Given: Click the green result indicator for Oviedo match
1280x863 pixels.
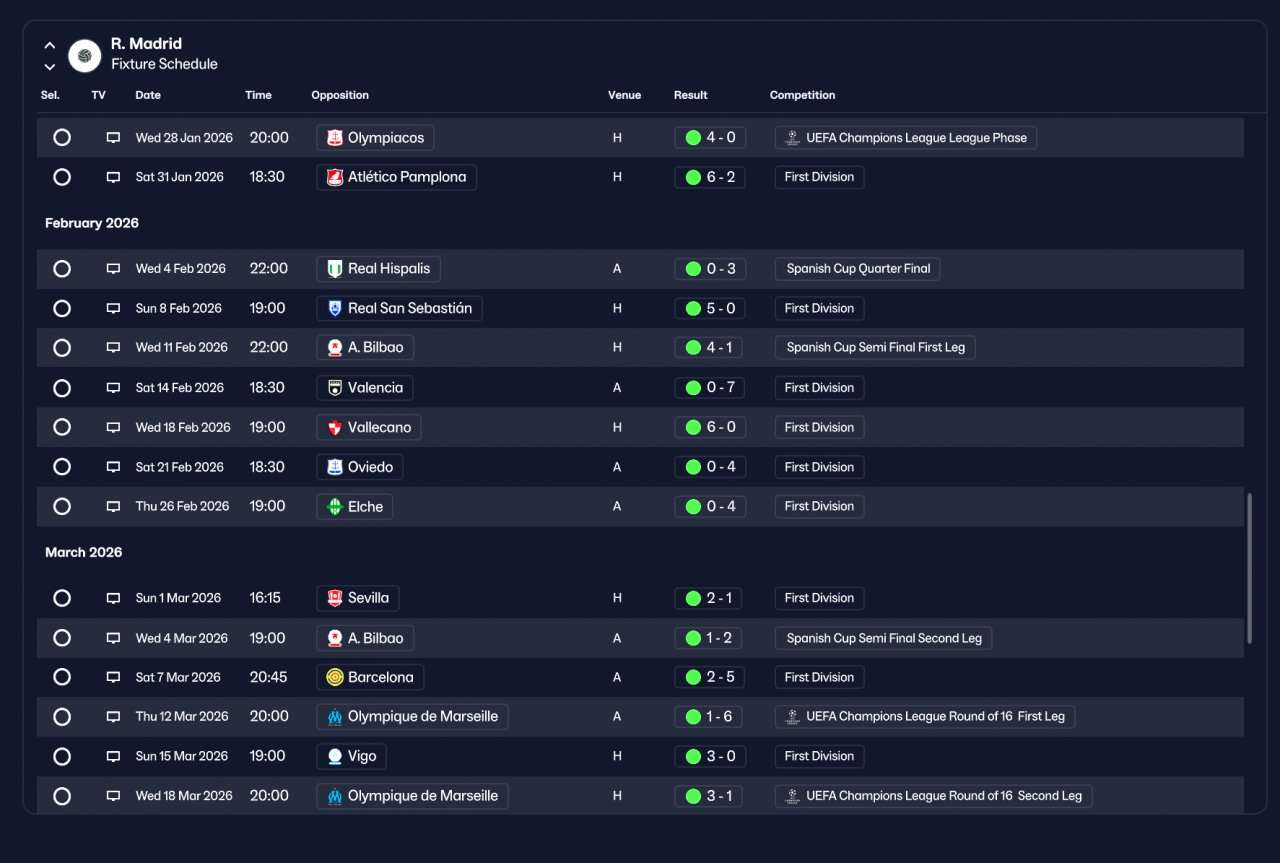Looking at the screenshot, I should click(693, 467).
